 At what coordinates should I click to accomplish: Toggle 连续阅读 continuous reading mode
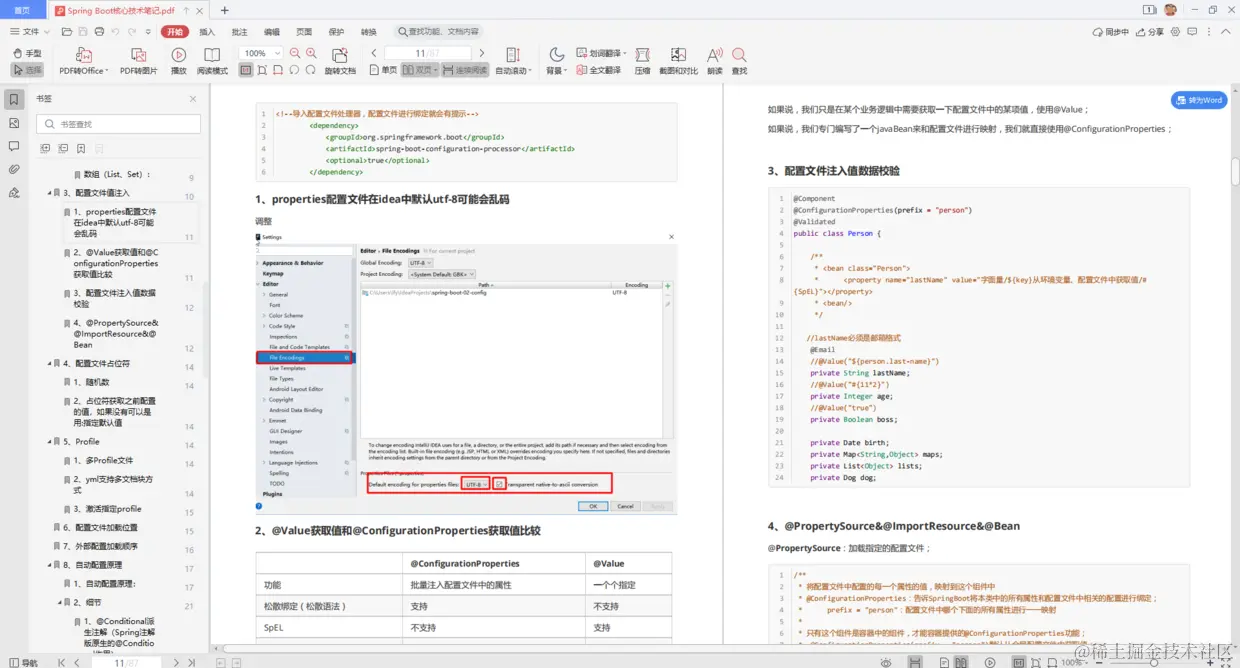[x=465, y=71]
